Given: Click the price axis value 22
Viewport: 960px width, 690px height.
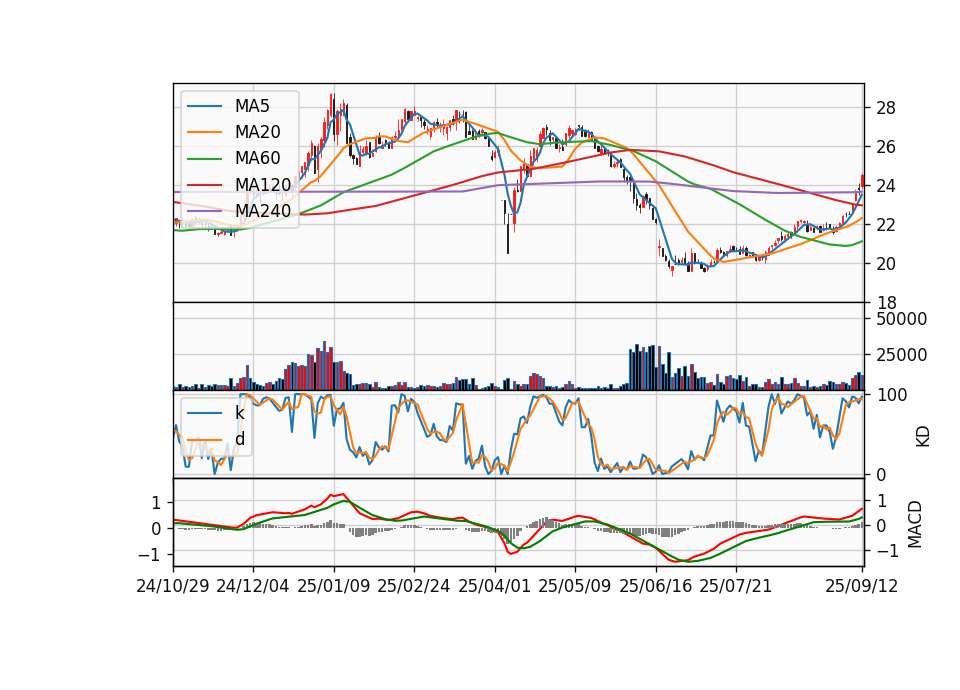Looking at the screenshot, I should tap(886, 225).
